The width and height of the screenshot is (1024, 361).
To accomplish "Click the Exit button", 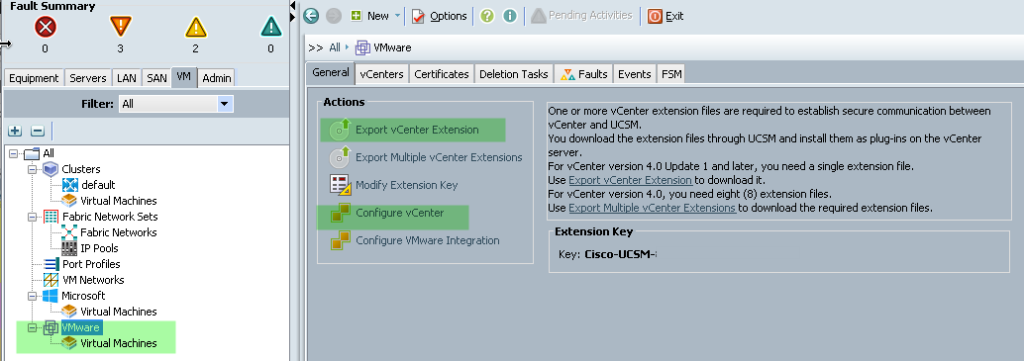I will pos(666,16).
